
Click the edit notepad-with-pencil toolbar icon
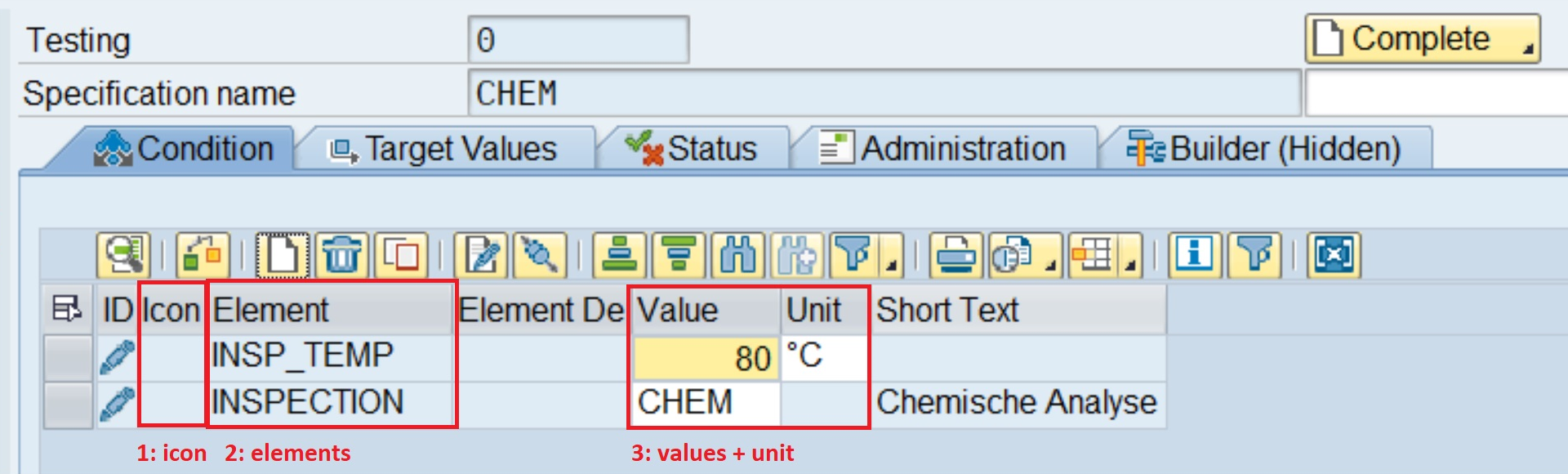coord(481,256)
